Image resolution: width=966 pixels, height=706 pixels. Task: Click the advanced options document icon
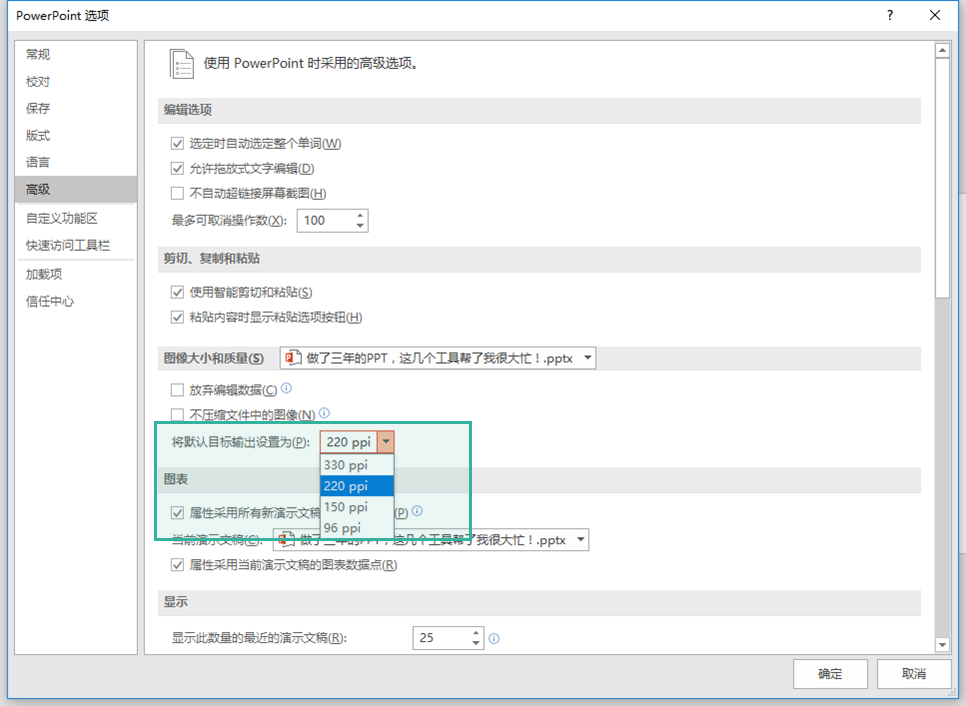point(181,64)
